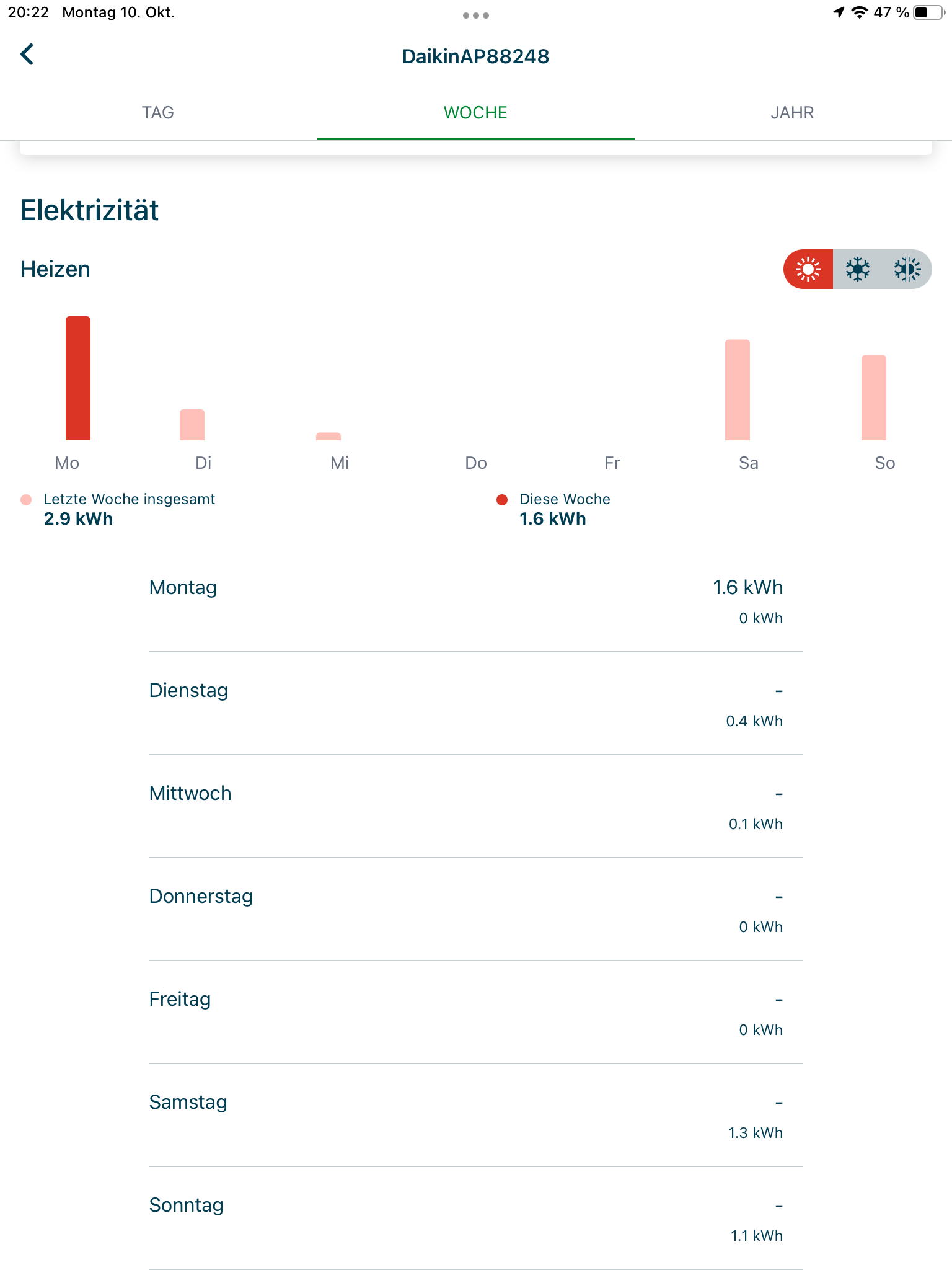Open the JAHR tab
Viewport: 952px width, 1270px height.
[x=793, y=113]
